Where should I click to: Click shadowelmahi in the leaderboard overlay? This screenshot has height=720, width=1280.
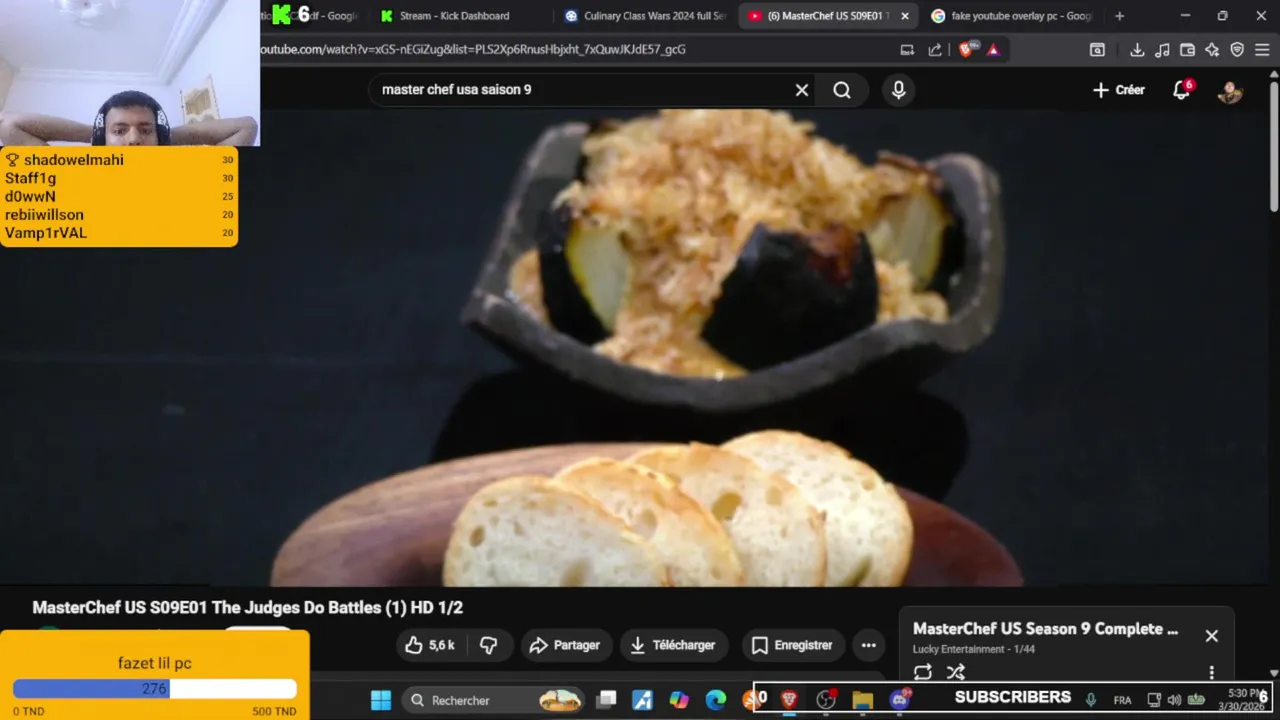coord(74,160)
